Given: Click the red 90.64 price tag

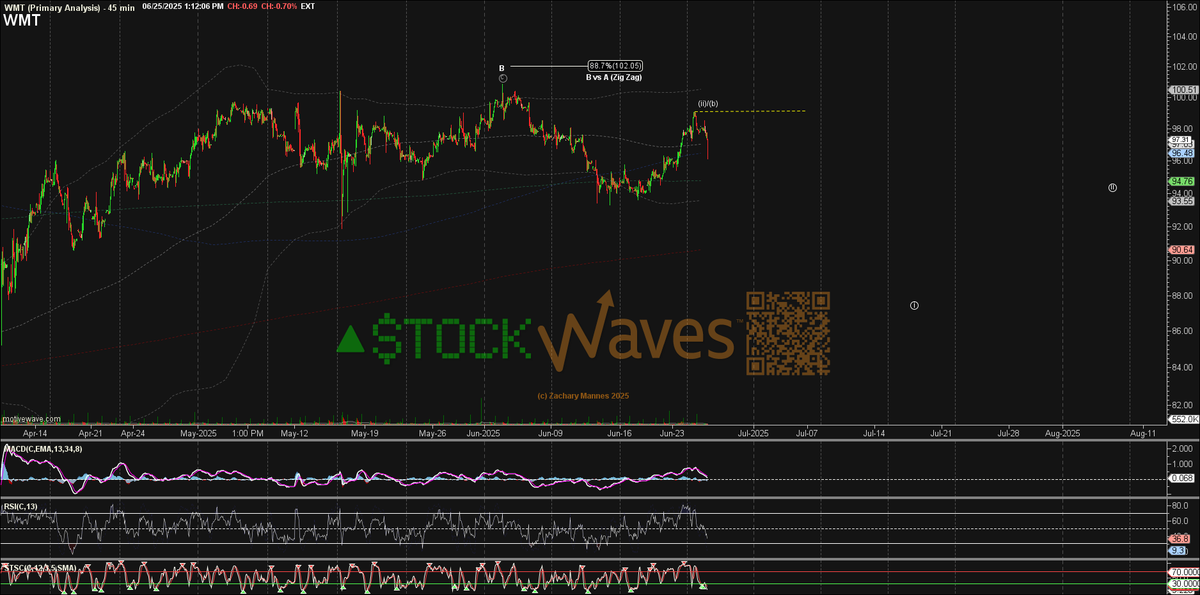Looking at the screenshot, I should point(1181,249).
